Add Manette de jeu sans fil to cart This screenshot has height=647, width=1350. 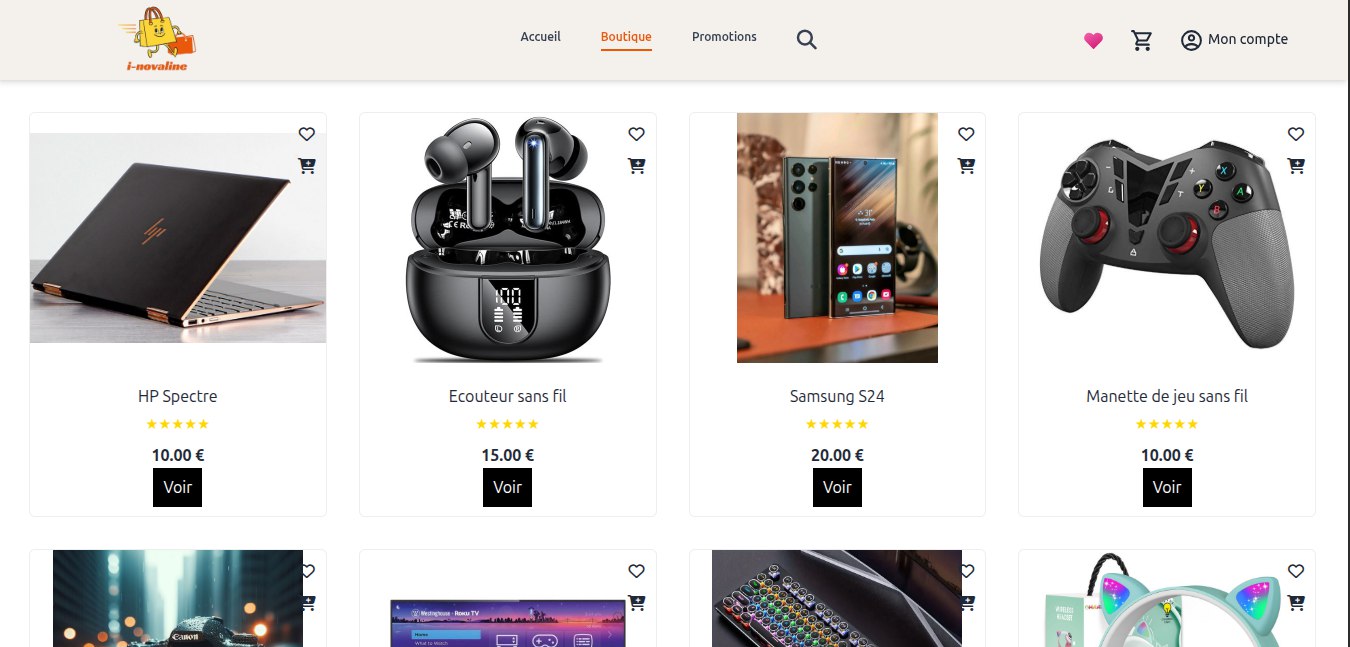[1296, 166]
